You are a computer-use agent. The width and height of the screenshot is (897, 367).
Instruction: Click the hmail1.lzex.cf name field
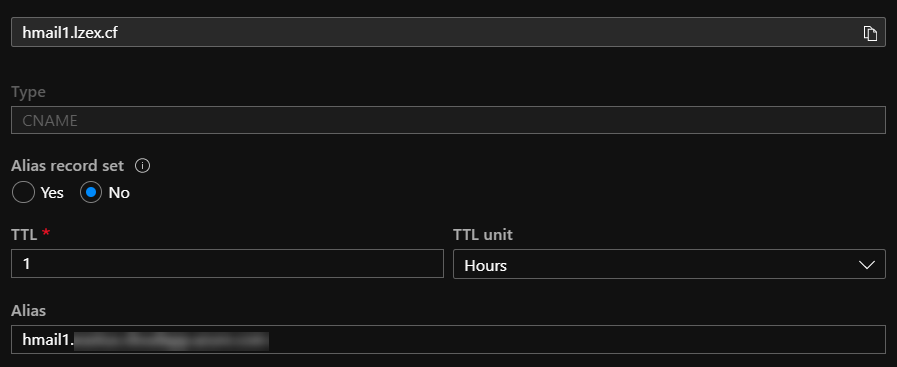coord(448,32)
